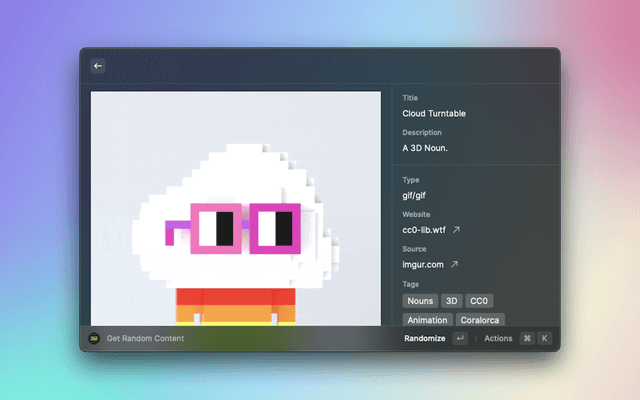Click the gif/gif type value
Screen dimensions: 640x400
414,196
